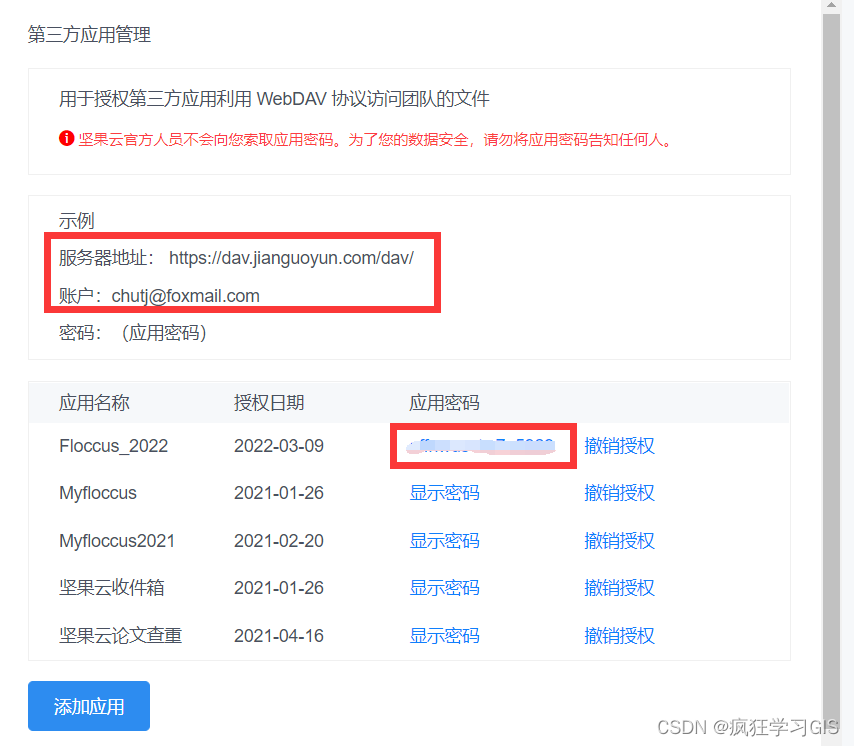Click the 坚果云收件箱 app name

112,588
